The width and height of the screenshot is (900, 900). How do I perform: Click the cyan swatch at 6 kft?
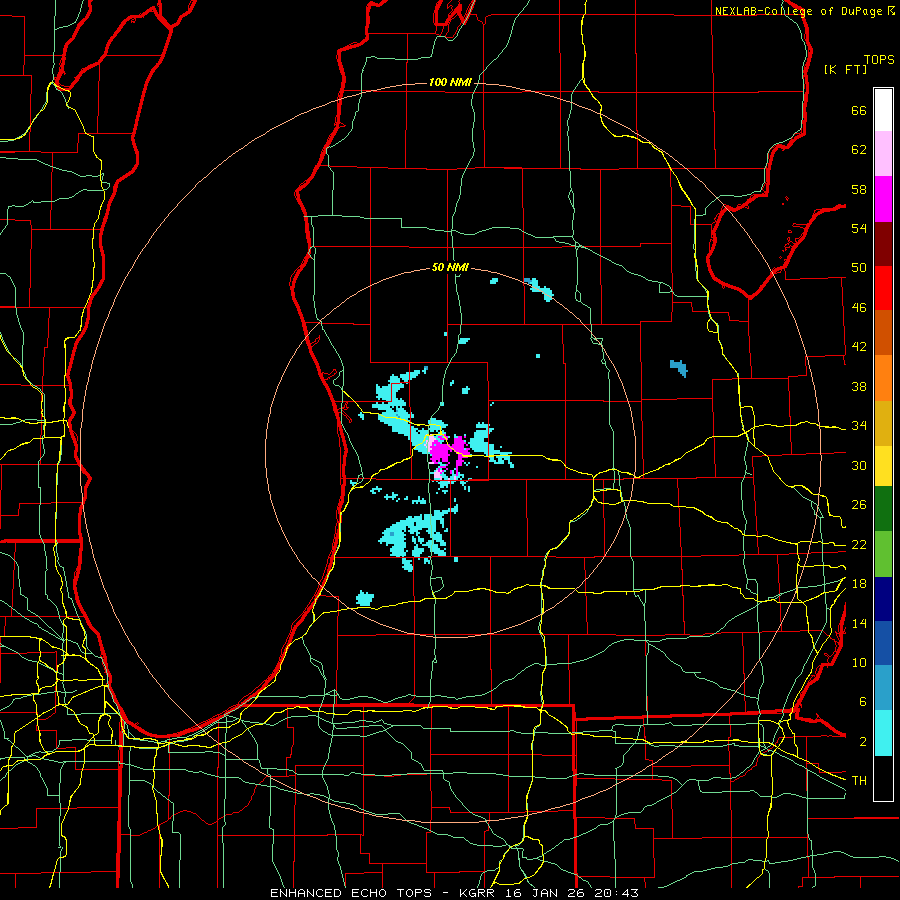pyautogui.click(x=883, y=733)
